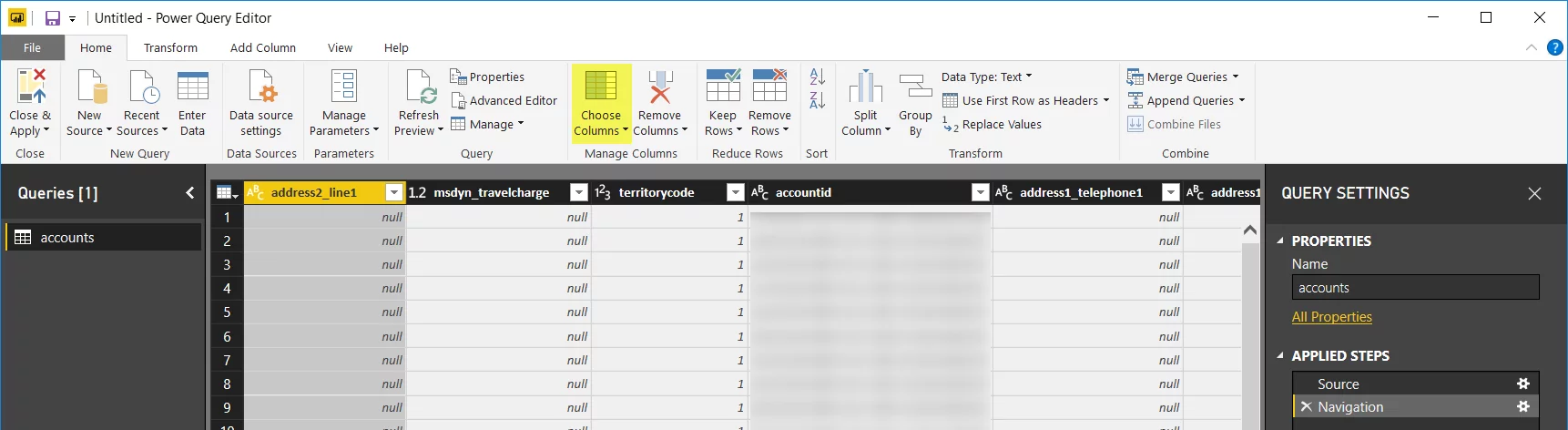1568x430 pixels.
Task: Click the Split Column icon
Action: point(865,87)
